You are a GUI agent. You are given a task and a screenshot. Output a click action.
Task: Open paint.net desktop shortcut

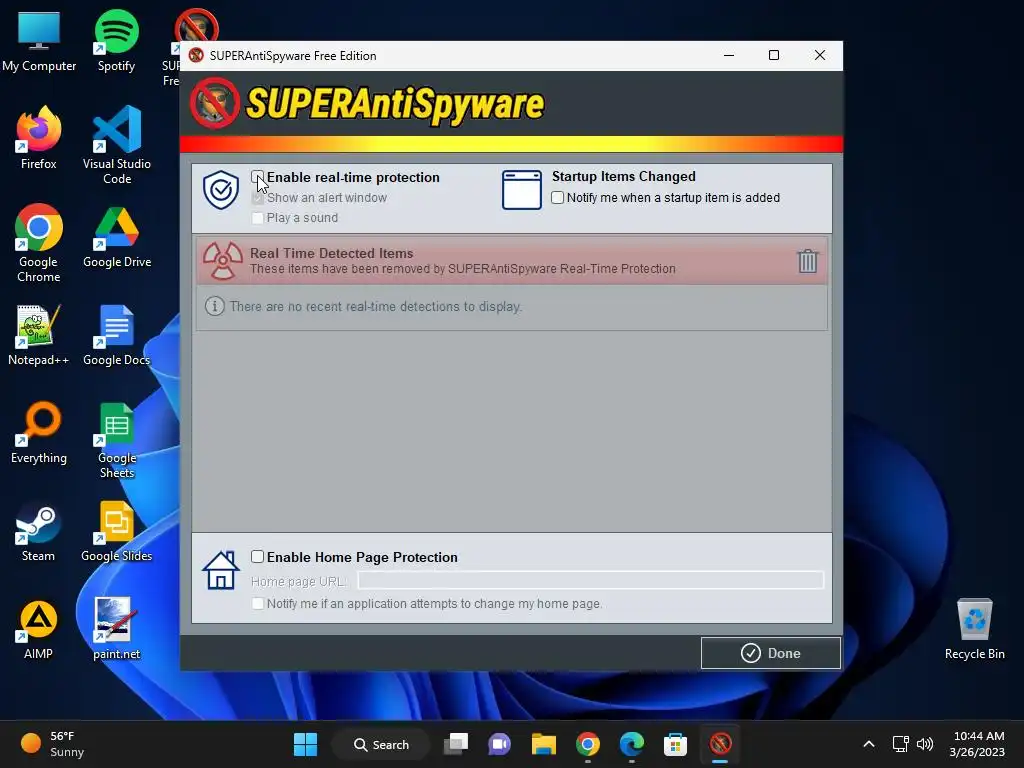117,628
